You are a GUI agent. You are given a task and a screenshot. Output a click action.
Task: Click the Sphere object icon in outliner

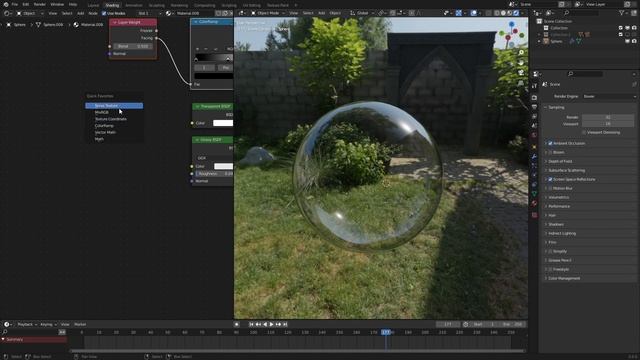(x=546, y=41)
